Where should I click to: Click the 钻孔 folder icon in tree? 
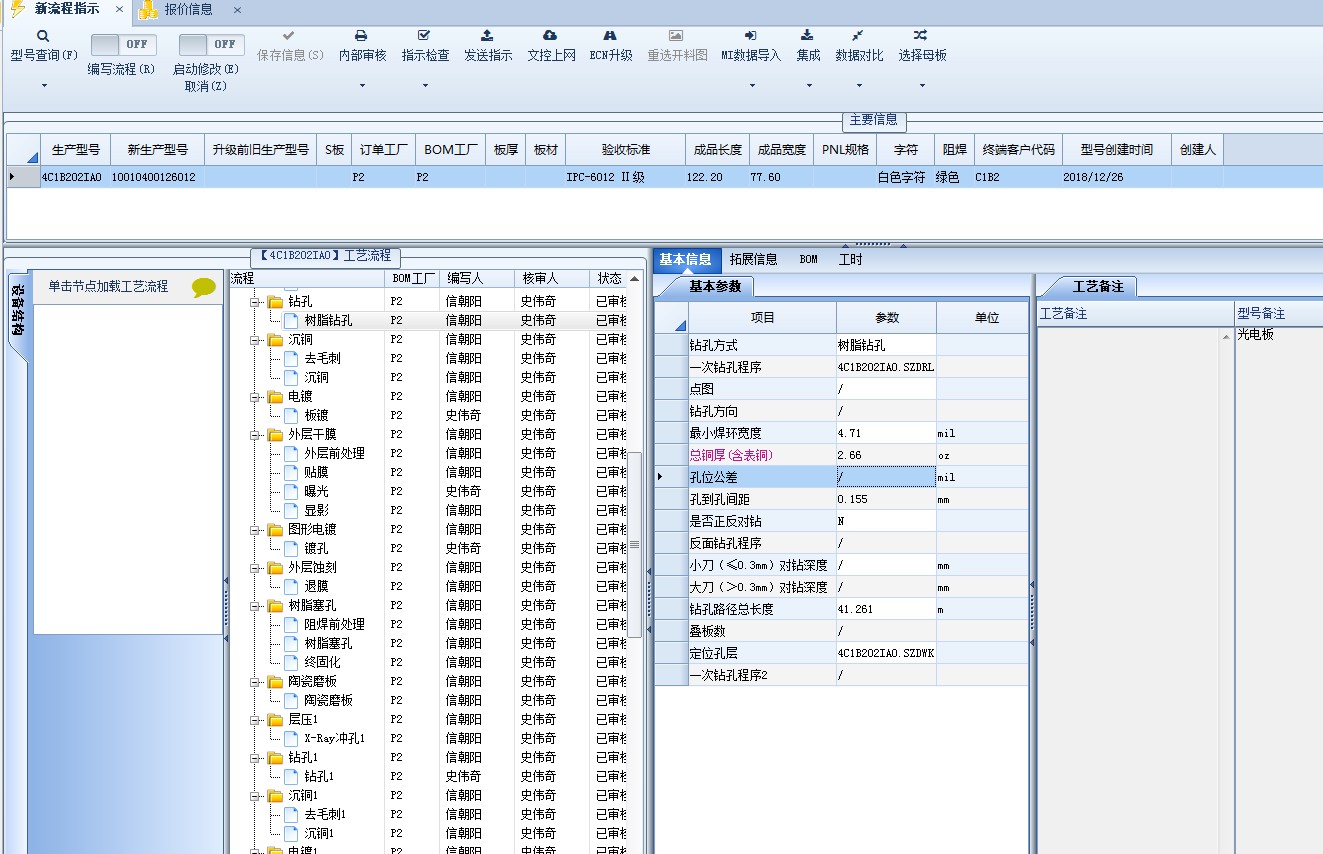tap(275, 302)
